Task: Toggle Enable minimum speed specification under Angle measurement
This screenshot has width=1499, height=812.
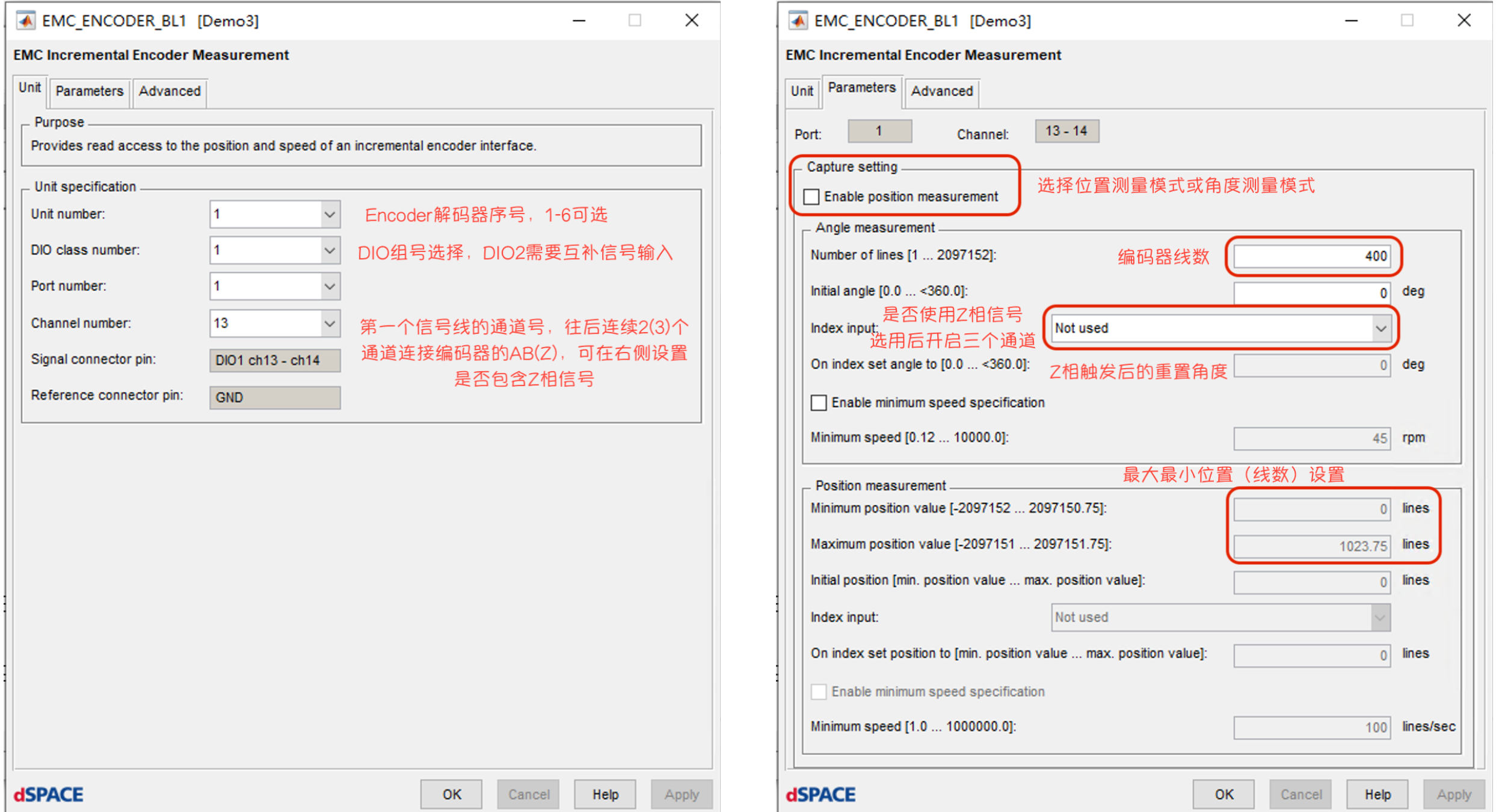Action: tap(819, 402)
